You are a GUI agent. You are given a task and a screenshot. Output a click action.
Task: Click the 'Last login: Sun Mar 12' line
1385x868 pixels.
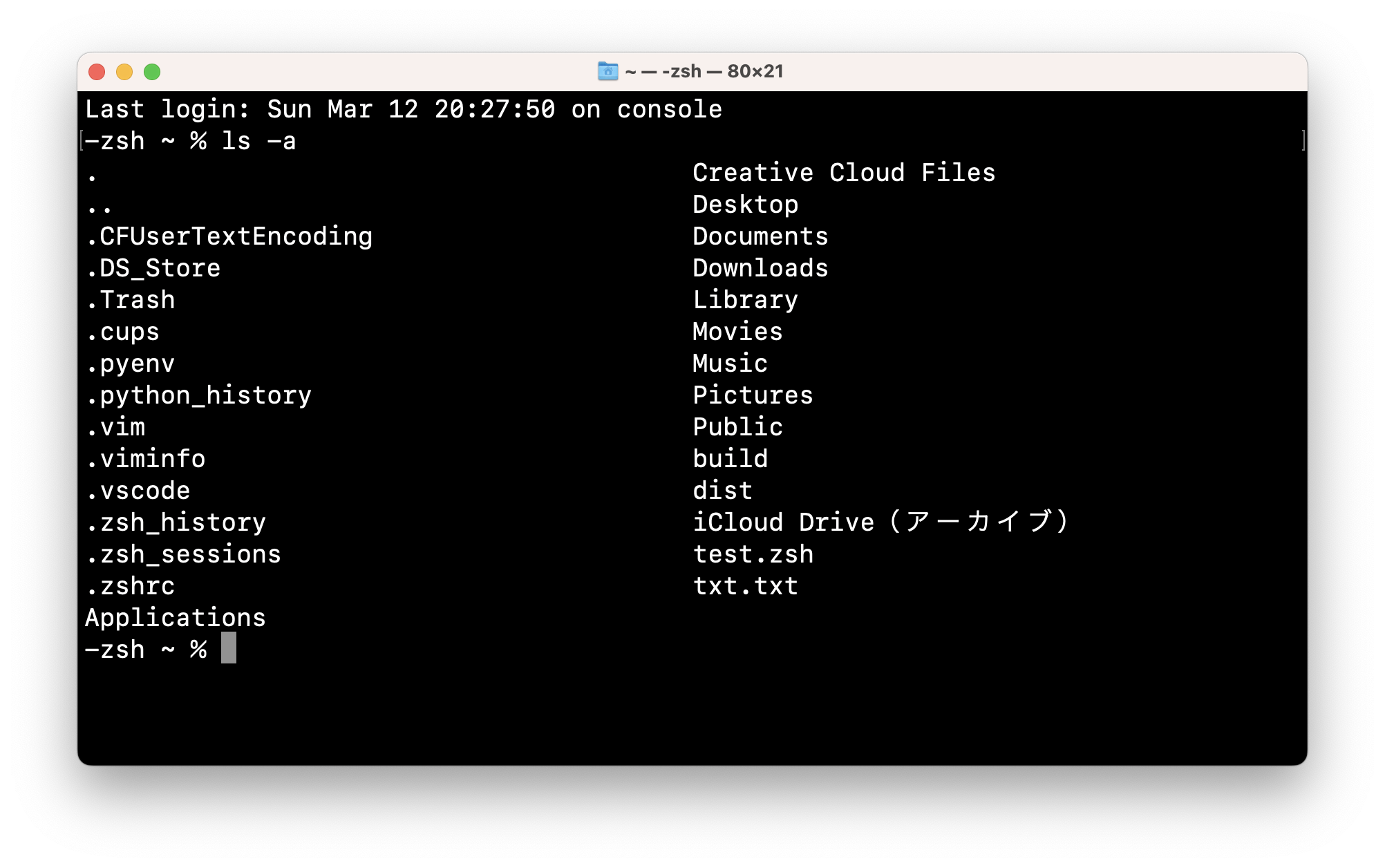404,109
